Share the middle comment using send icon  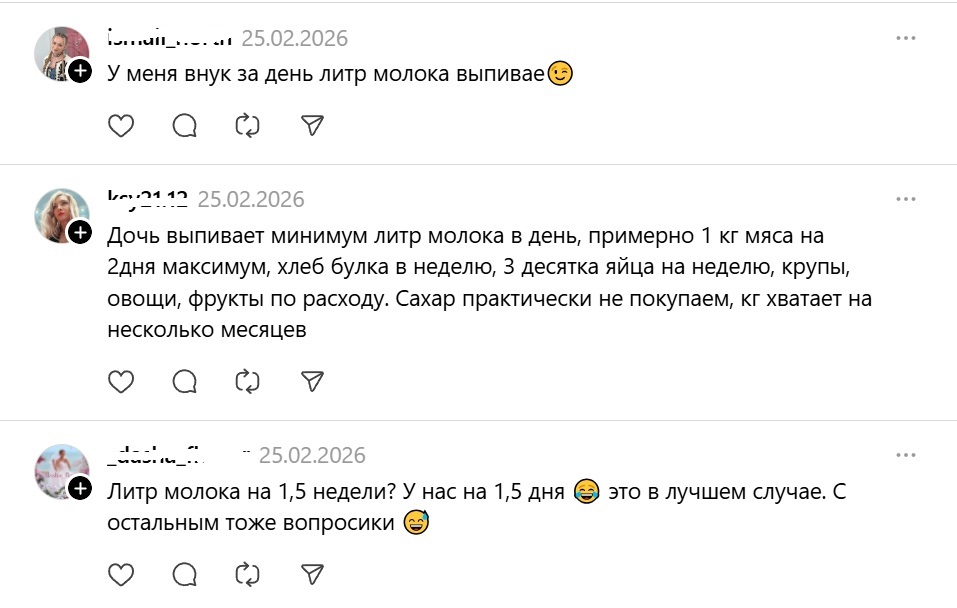click(x=313, y=382)
